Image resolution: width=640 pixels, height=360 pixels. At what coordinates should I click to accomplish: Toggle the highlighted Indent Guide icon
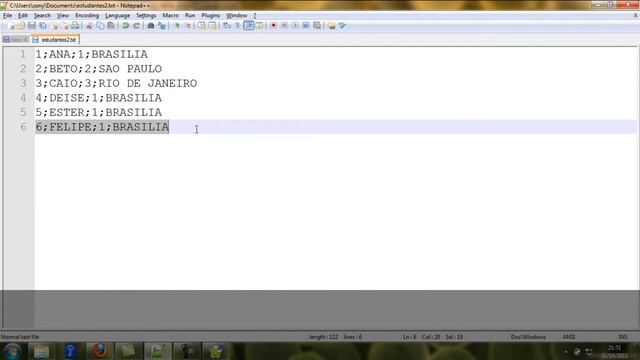(249, 26)
